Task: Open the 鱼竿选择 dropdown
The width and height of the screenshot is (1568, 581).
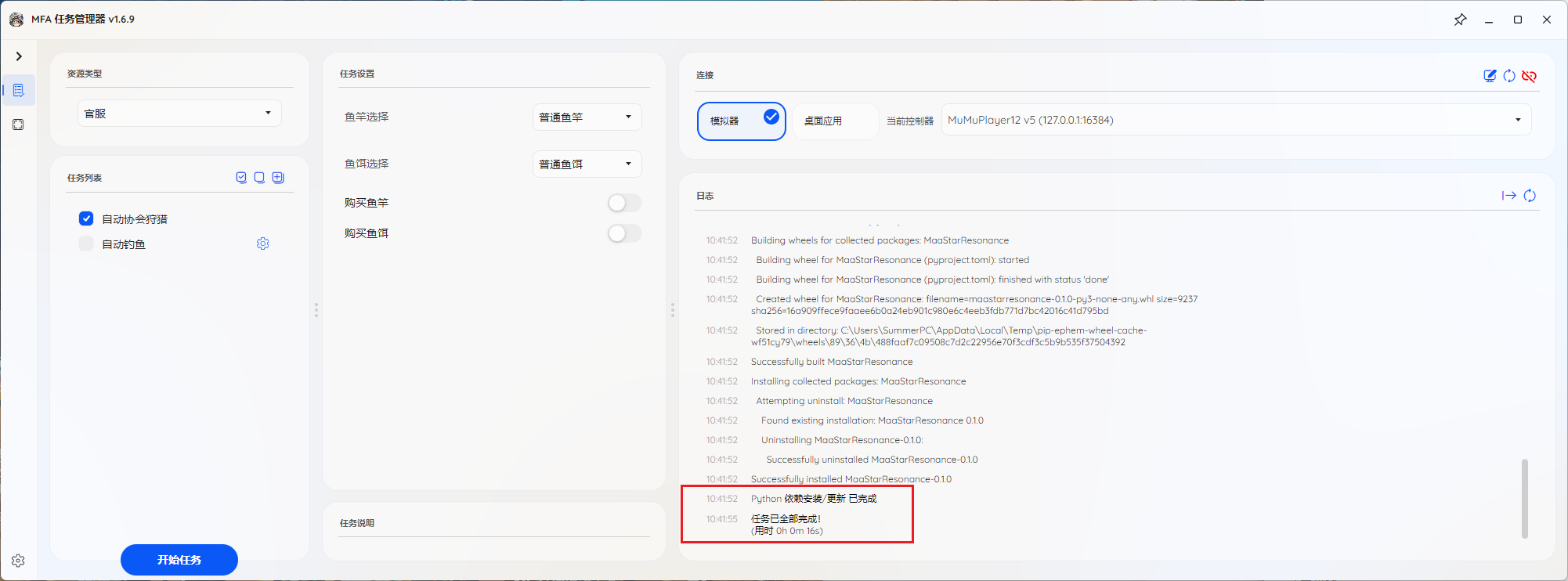Action: [587, 117]
